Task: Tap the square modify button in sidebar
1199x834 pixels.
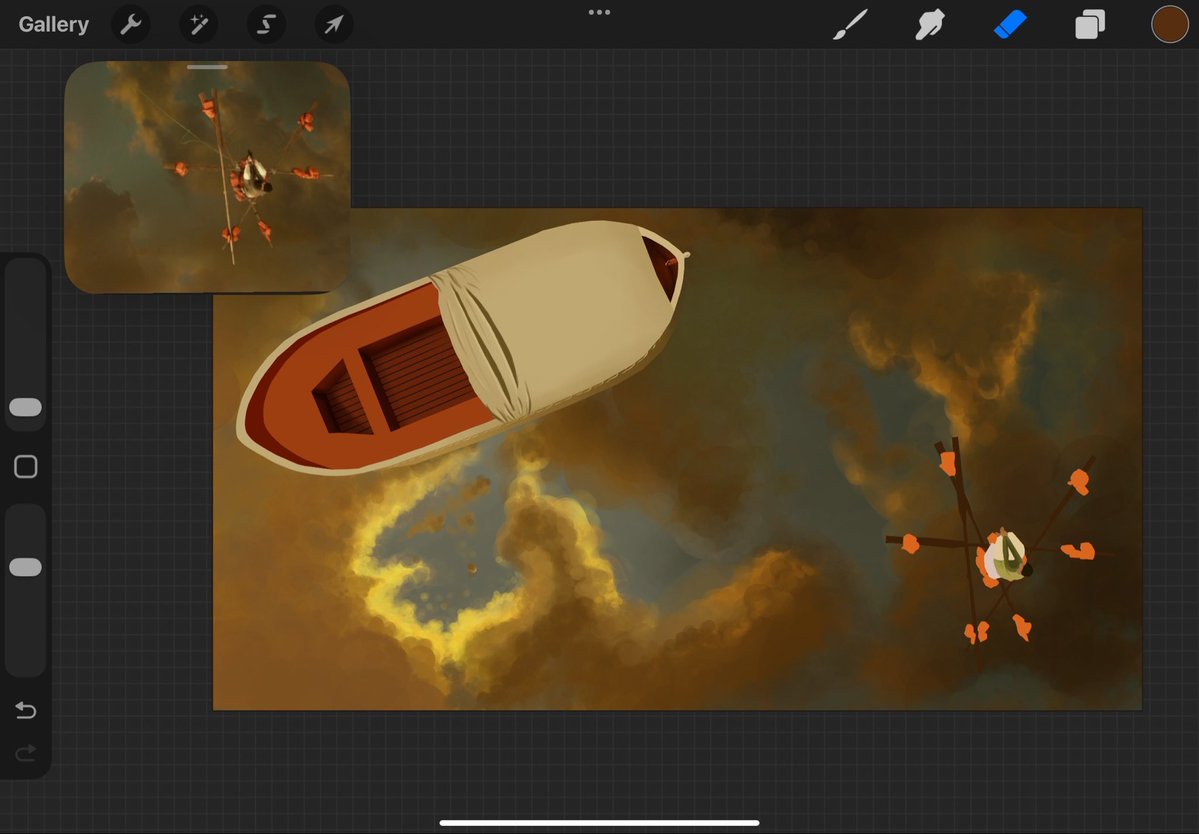Action: (25, 466)
